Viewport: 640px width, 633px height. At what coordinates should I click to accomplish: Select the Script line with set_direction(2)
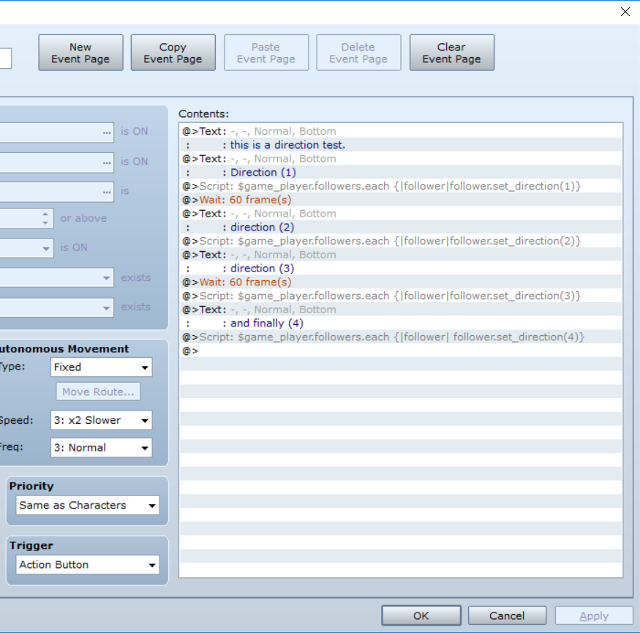pyautogui.click(x=401, y=241)
